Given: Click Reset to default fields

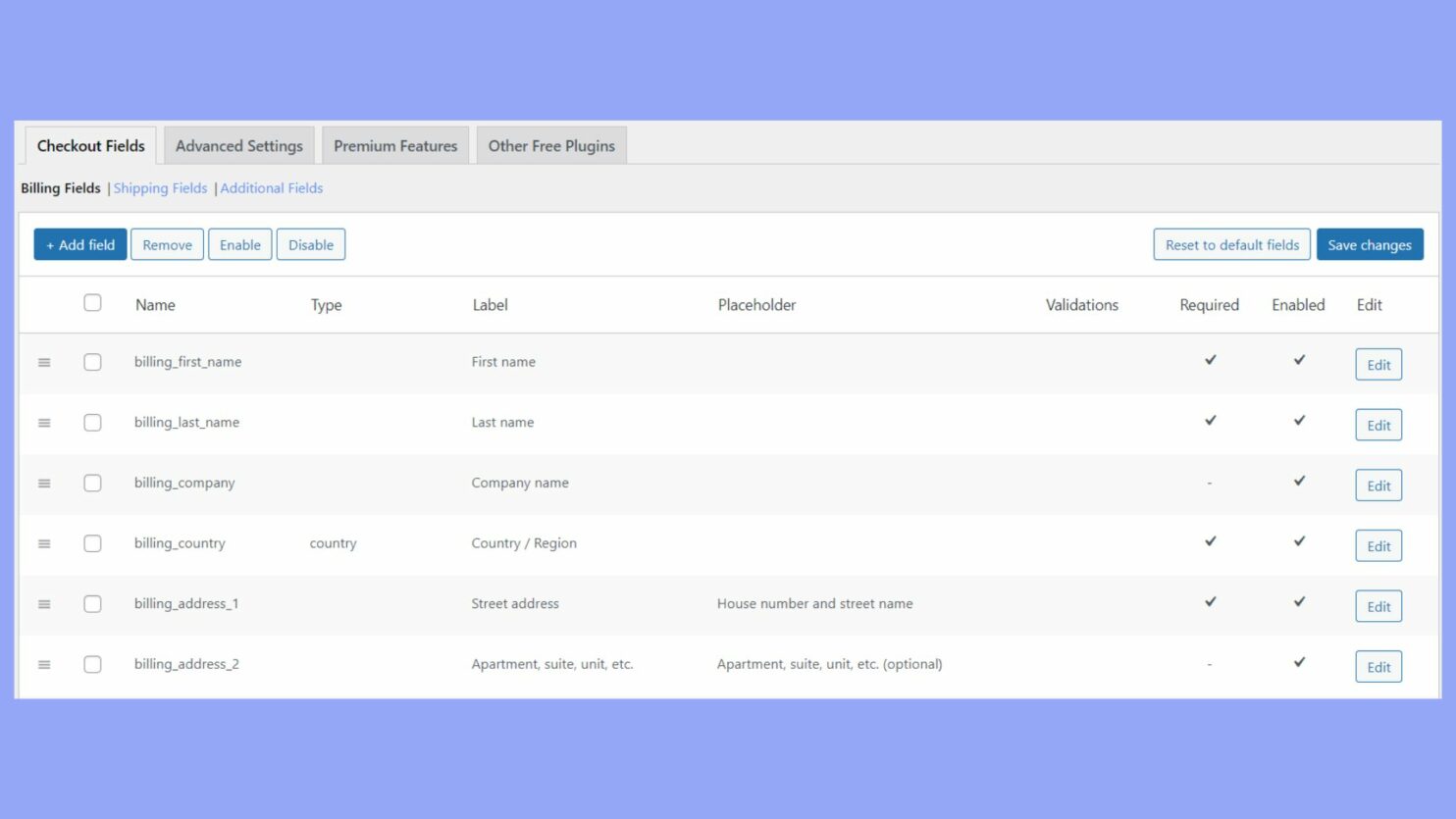Looking at the screenshot, I should click(x=1231, y=244).
